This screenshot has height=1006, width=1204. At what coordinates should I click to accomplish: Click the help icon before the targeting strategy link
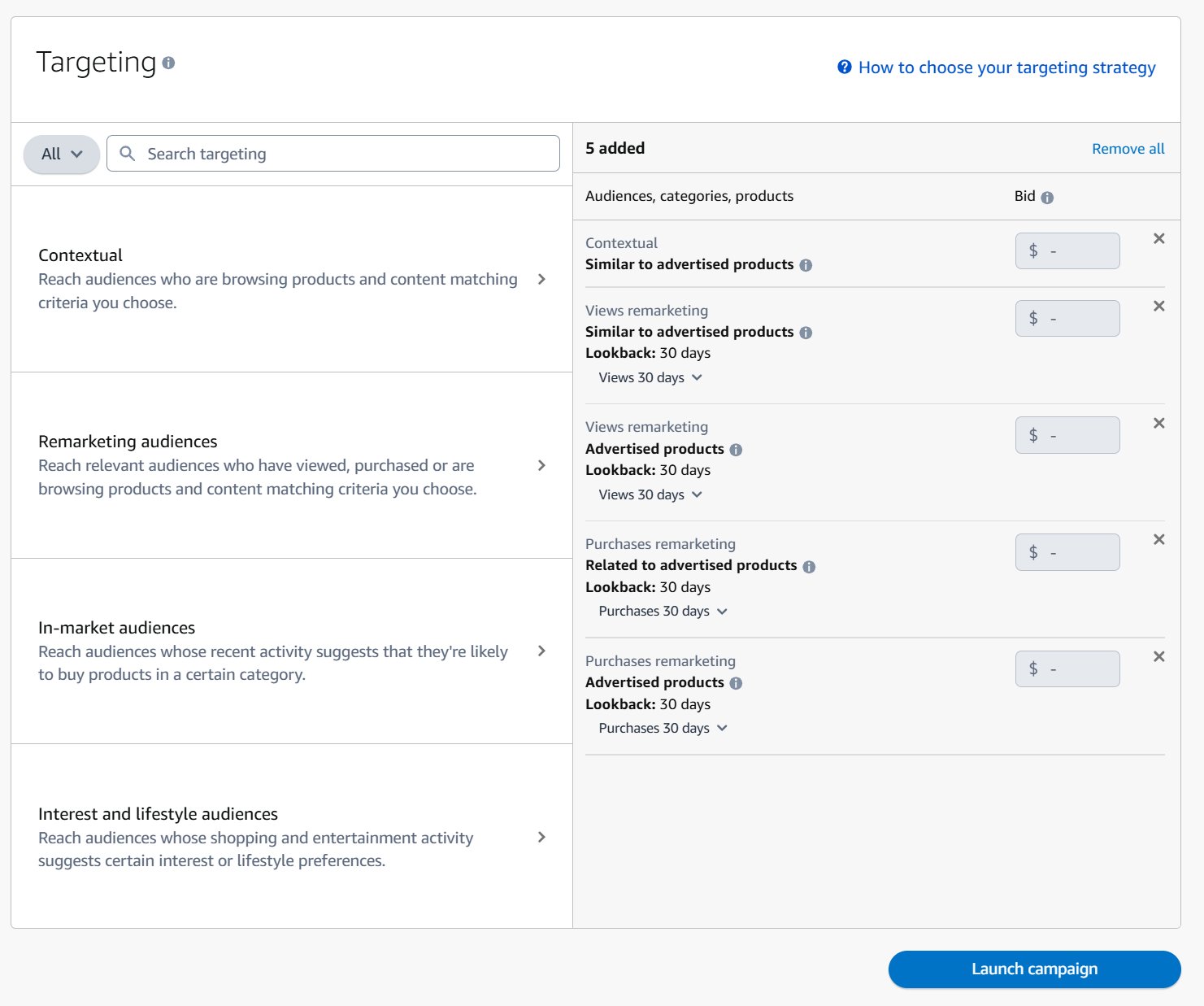[843, 68]
